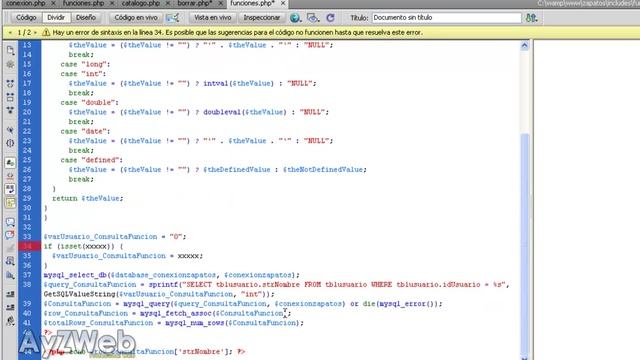Screen dimensions: 640x360
Task: Show the Code Navigator
Action: [x=10, y=64]
